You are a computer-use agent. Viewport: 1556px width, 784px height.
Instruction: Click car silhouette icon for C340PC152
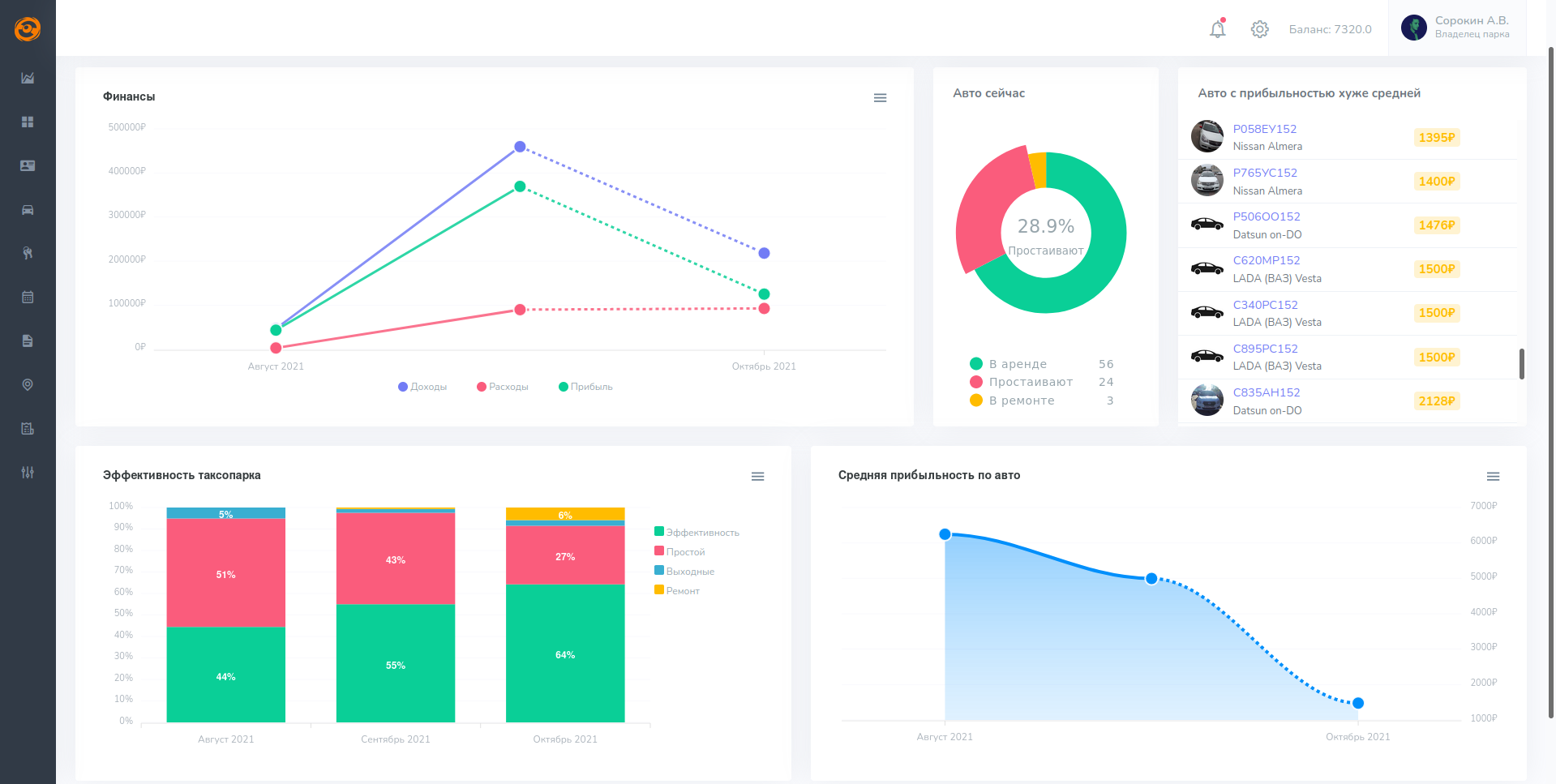coord(1207,312)
